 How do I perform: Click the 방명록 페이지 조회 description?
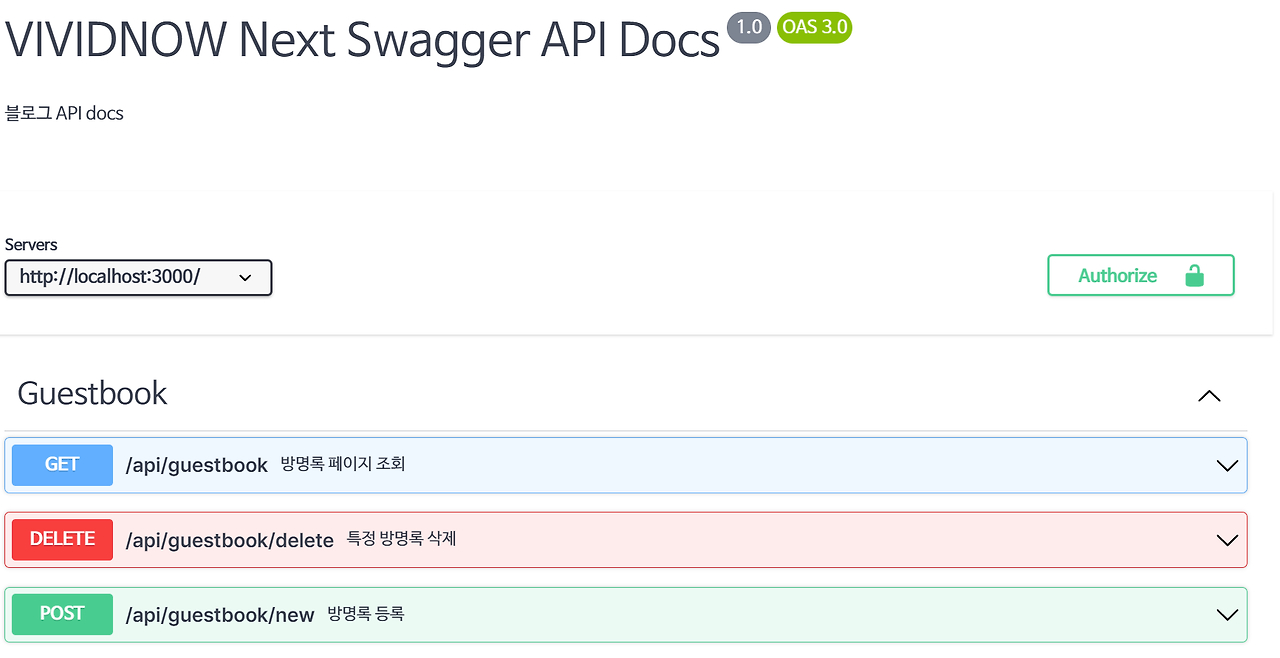[343, 464]
